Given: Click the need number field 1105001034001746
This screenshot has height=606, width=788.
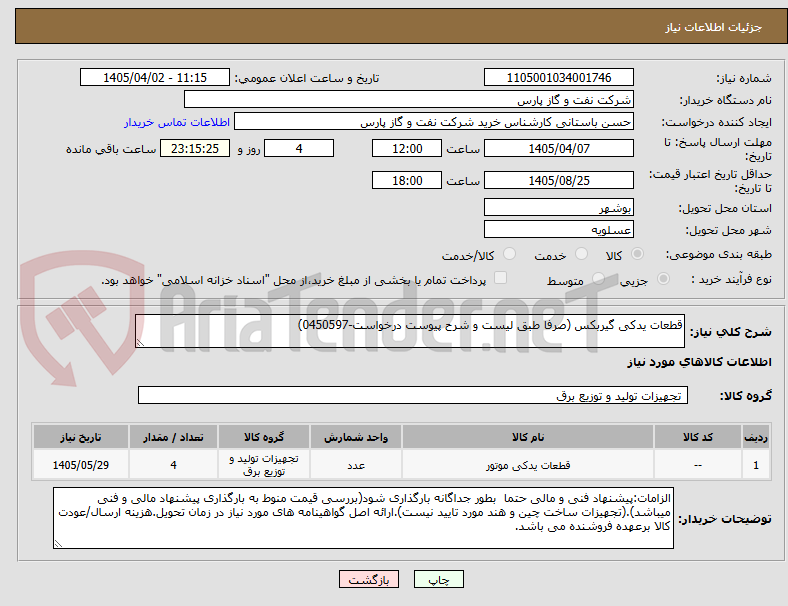Looking at the screenshot, I should 559,77.
